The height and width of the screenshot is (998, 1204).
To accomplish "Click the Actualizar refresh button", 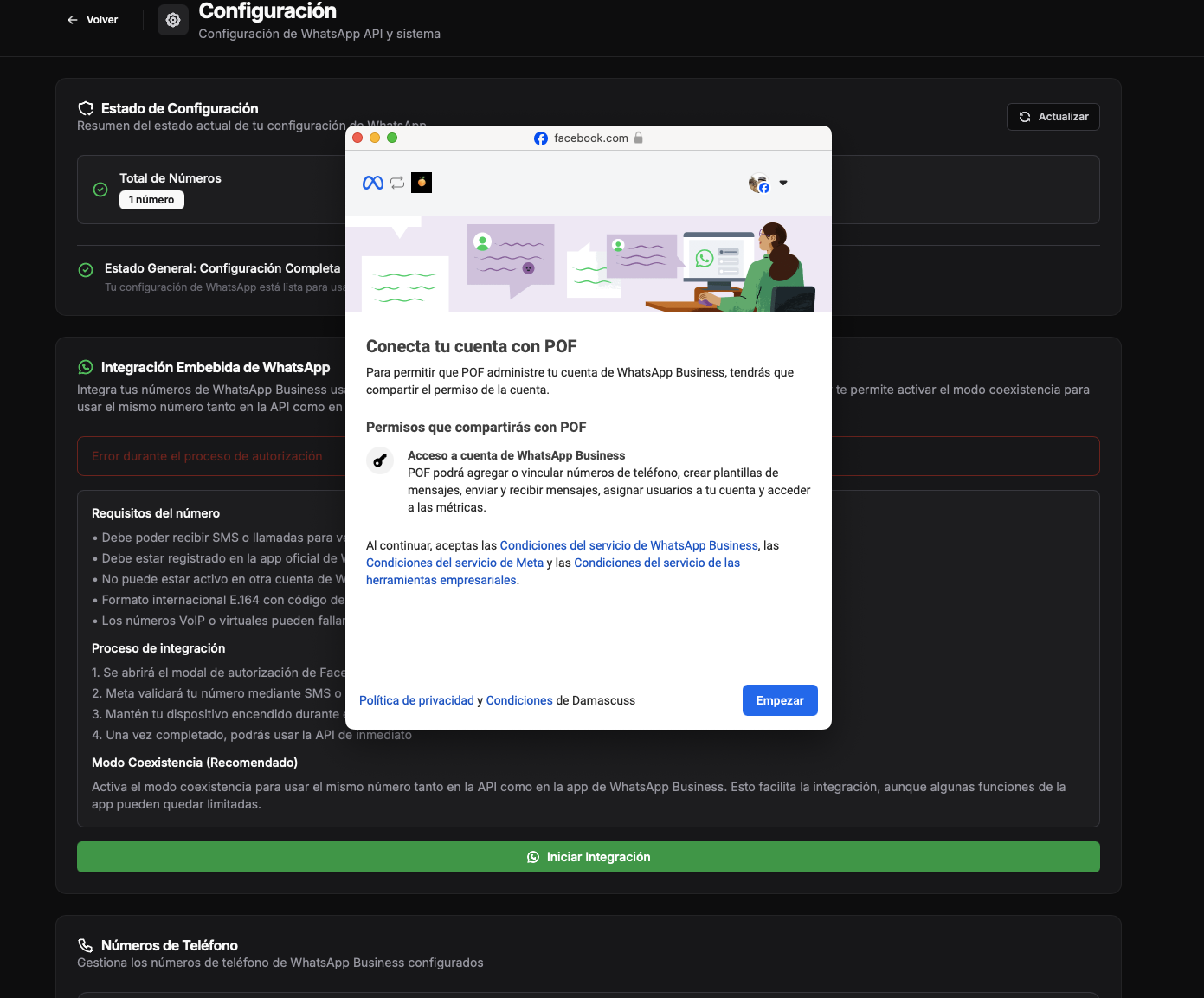I will [x=1053, y=117].
